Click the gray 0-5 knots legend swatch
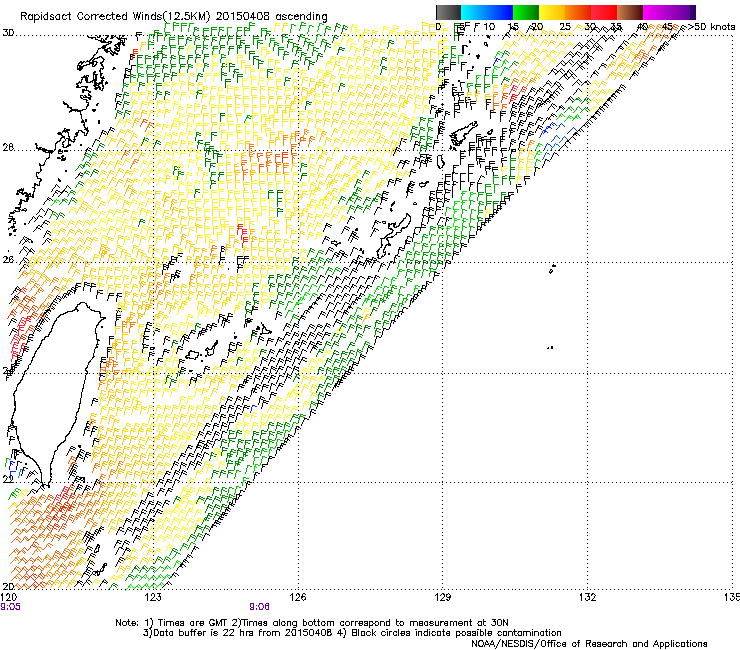This screenshot has width=740, height=650. (448, 12)
